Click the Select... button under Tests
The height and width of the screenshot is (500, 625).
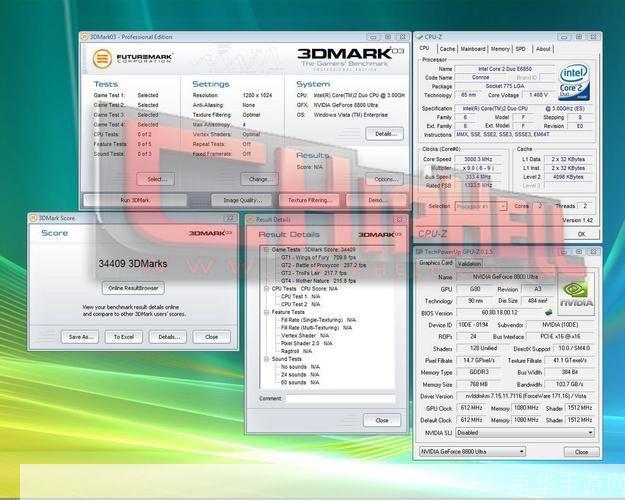[x=157, y=179]
